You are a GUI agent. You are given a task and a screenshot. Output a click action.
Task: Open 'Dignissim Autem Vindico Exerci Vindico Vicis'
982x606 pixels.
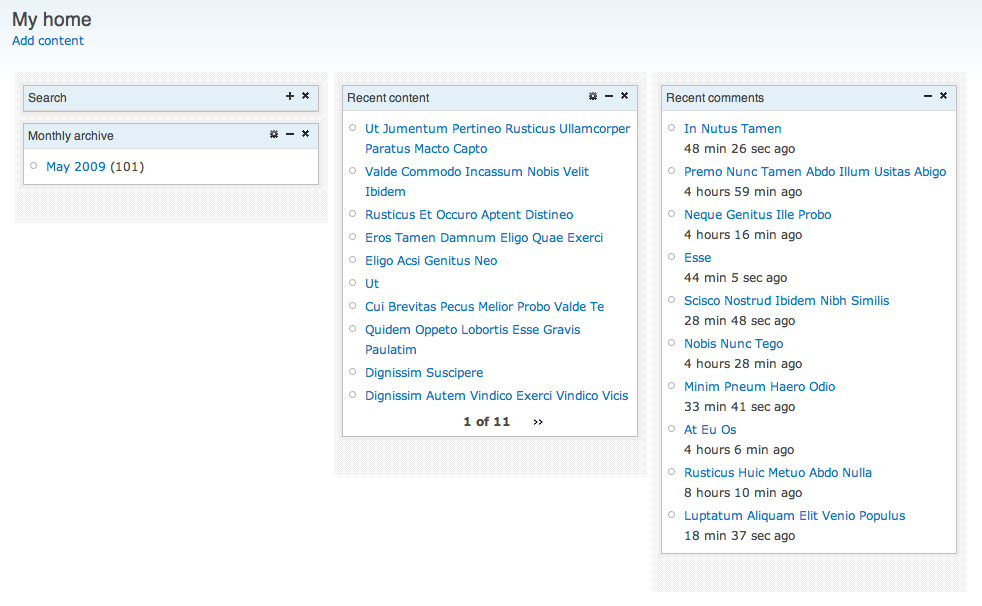click(497, 396)
